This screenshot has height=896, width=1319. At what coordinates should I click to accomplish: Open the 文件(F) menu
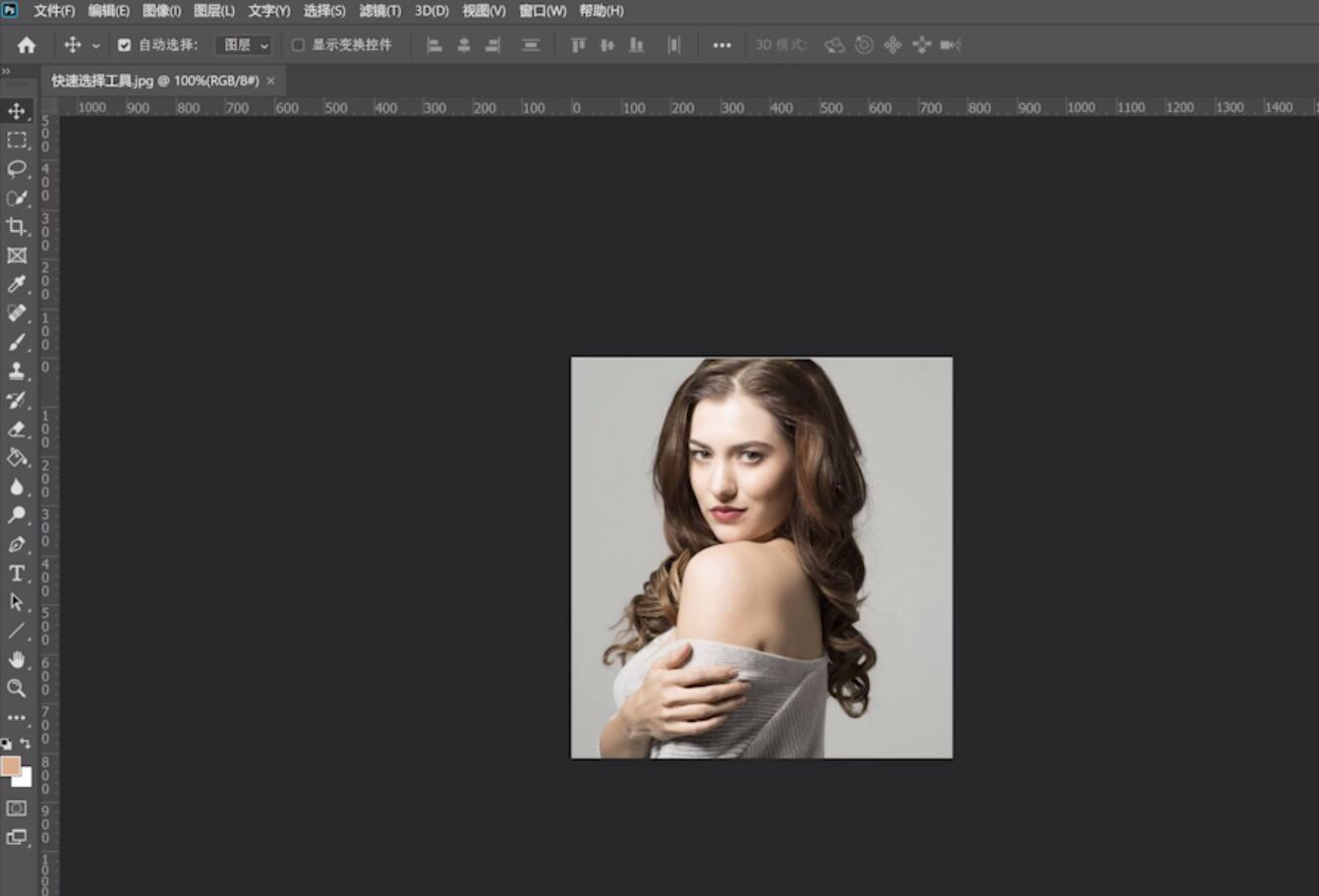pos(54,11)
